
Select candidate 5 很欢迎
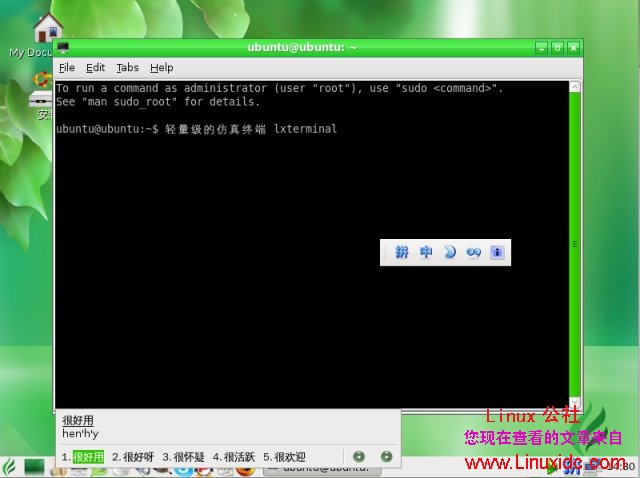[284, 457]
